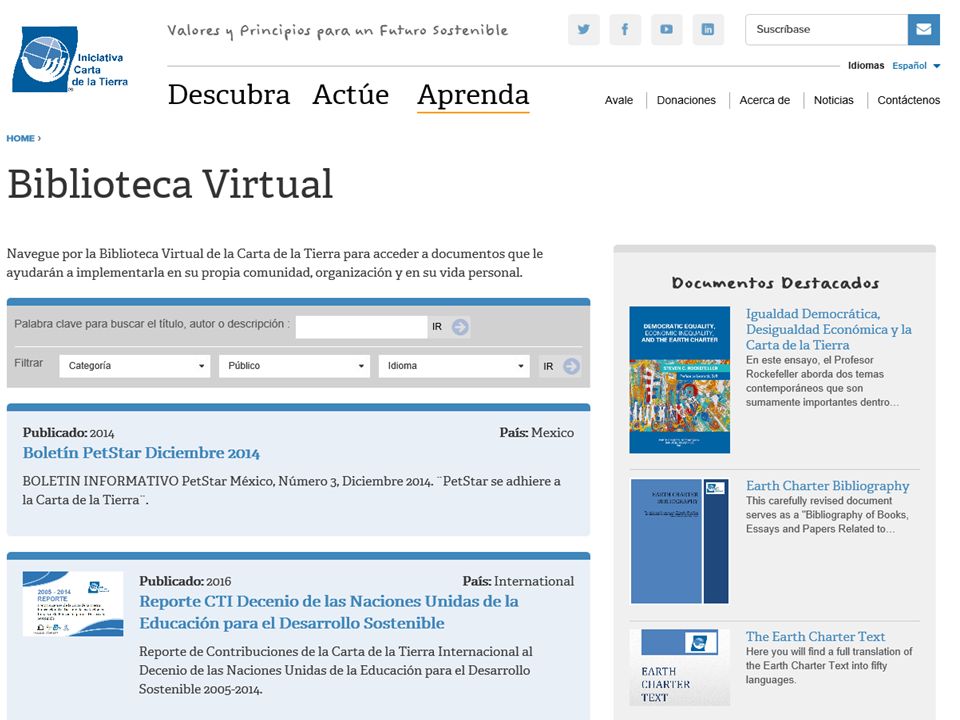Screen dimensions: 960x720
Task: Expand the Público filter dropdown
Action: click(x=294, y=366)
